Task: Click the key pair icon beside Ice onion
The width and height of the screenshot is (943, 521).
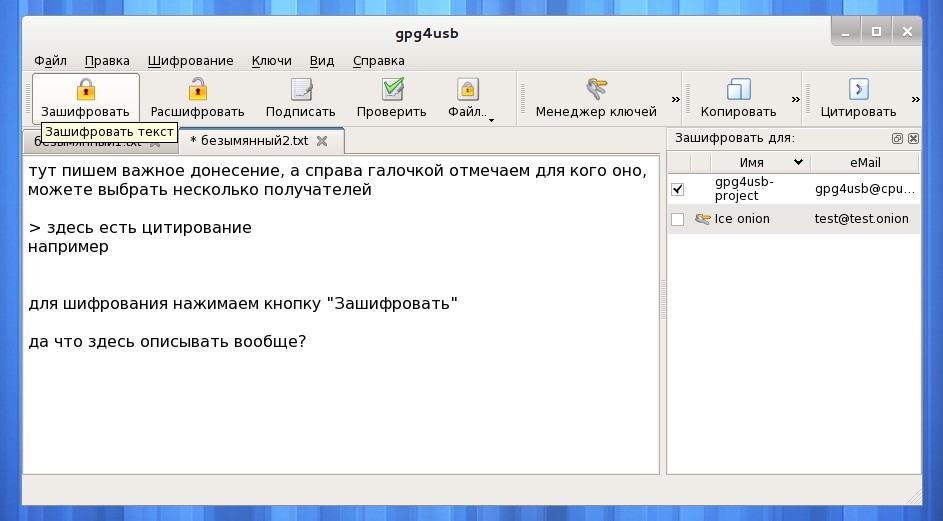Action: [x=702, y=219]
